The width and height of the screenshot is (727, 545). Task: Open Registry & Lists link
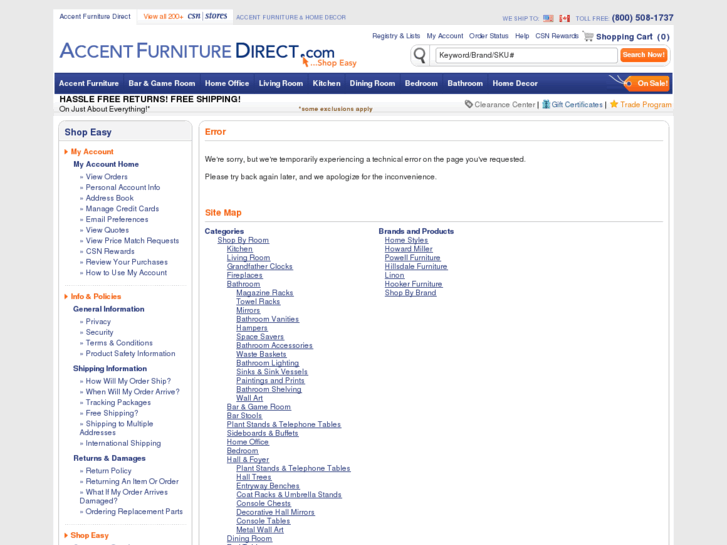396,36
